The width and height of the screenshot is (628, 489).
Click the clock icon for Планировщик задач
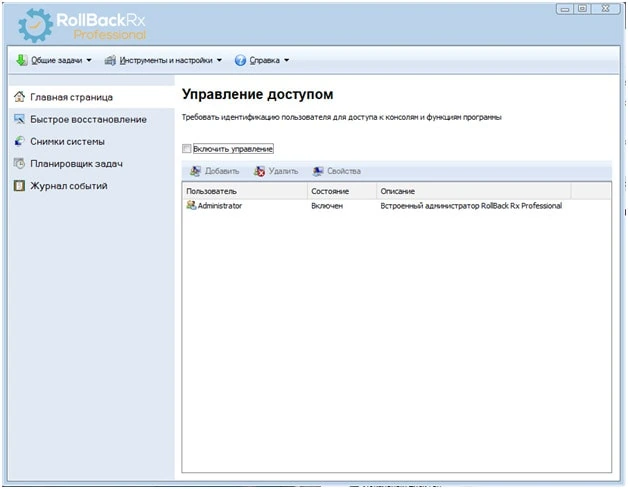[x=19, y=163]
